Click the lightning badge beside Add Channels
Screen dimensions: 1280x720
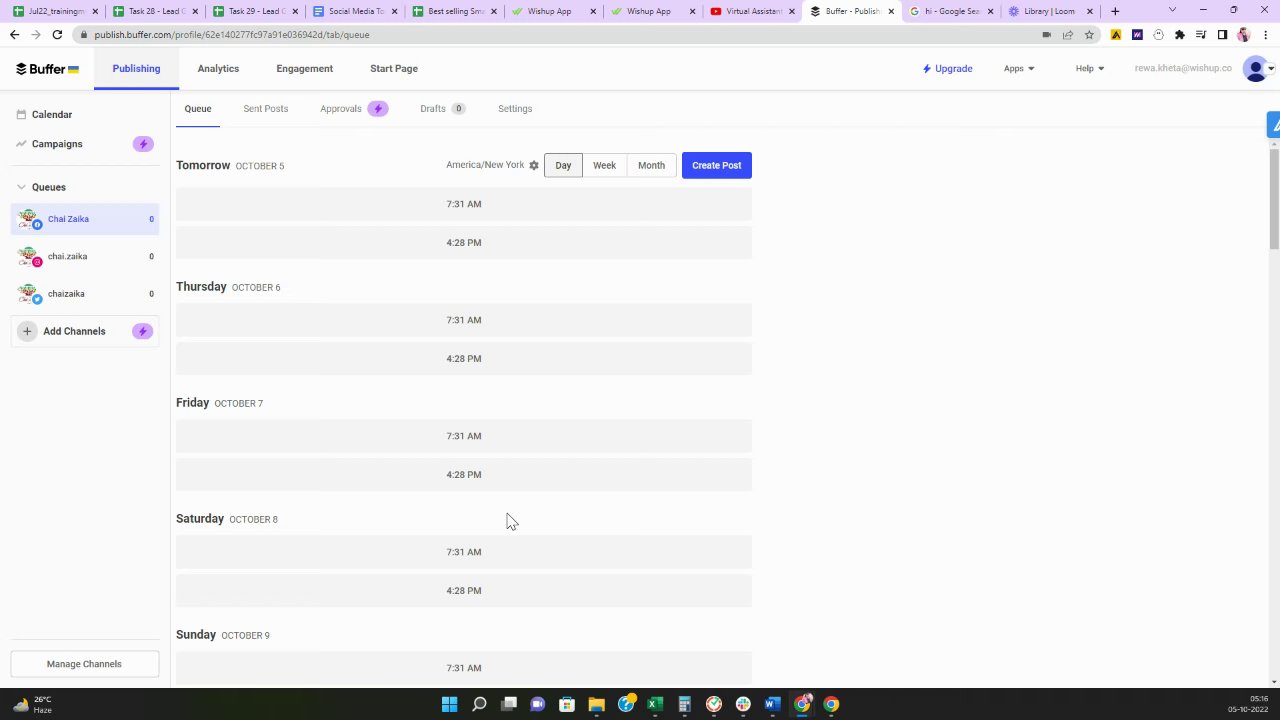click(143, 331)
